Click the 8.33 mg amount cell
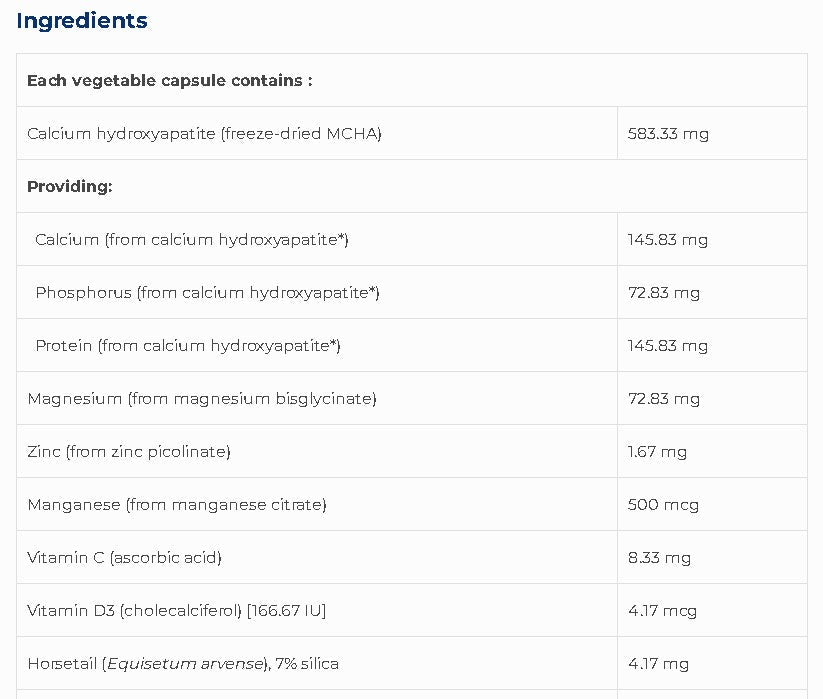This screenshot has height=699, width=823. pos(659,558)
